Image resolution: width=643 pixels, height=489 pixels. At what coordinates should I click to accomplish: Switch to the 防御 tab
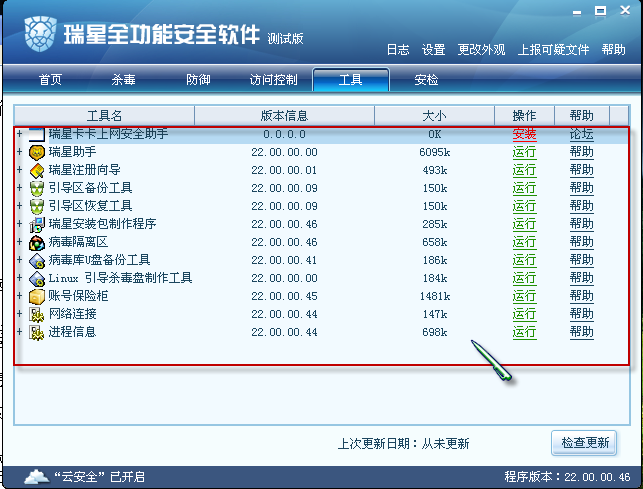(198, 80)
